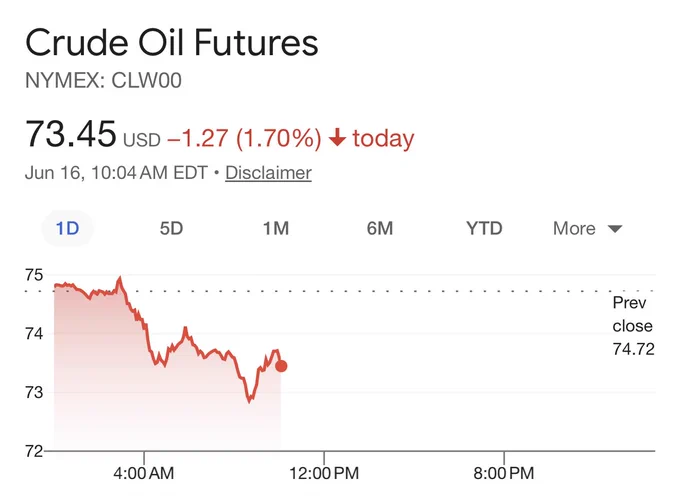
Task: Click the chart's lowest dip point
Action: point(249,401)
